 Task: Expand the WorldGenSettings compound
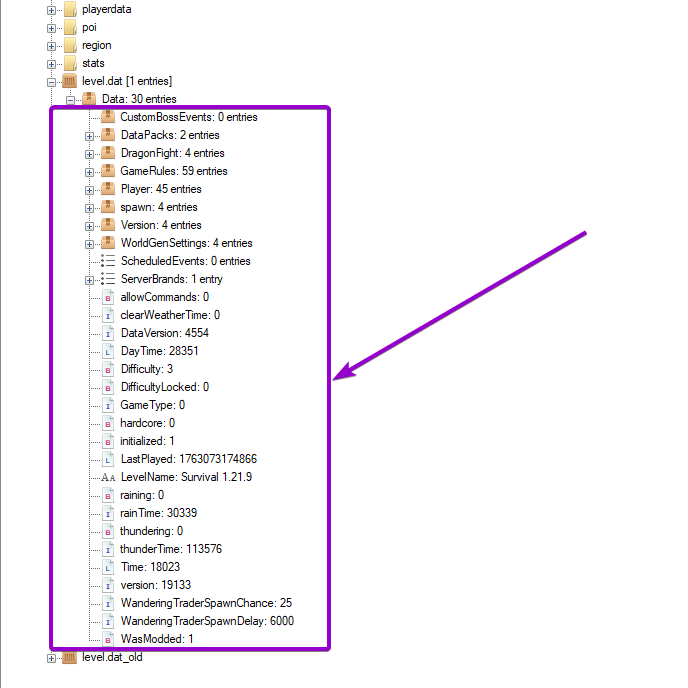pyautogui.click(x=89, y=244)
